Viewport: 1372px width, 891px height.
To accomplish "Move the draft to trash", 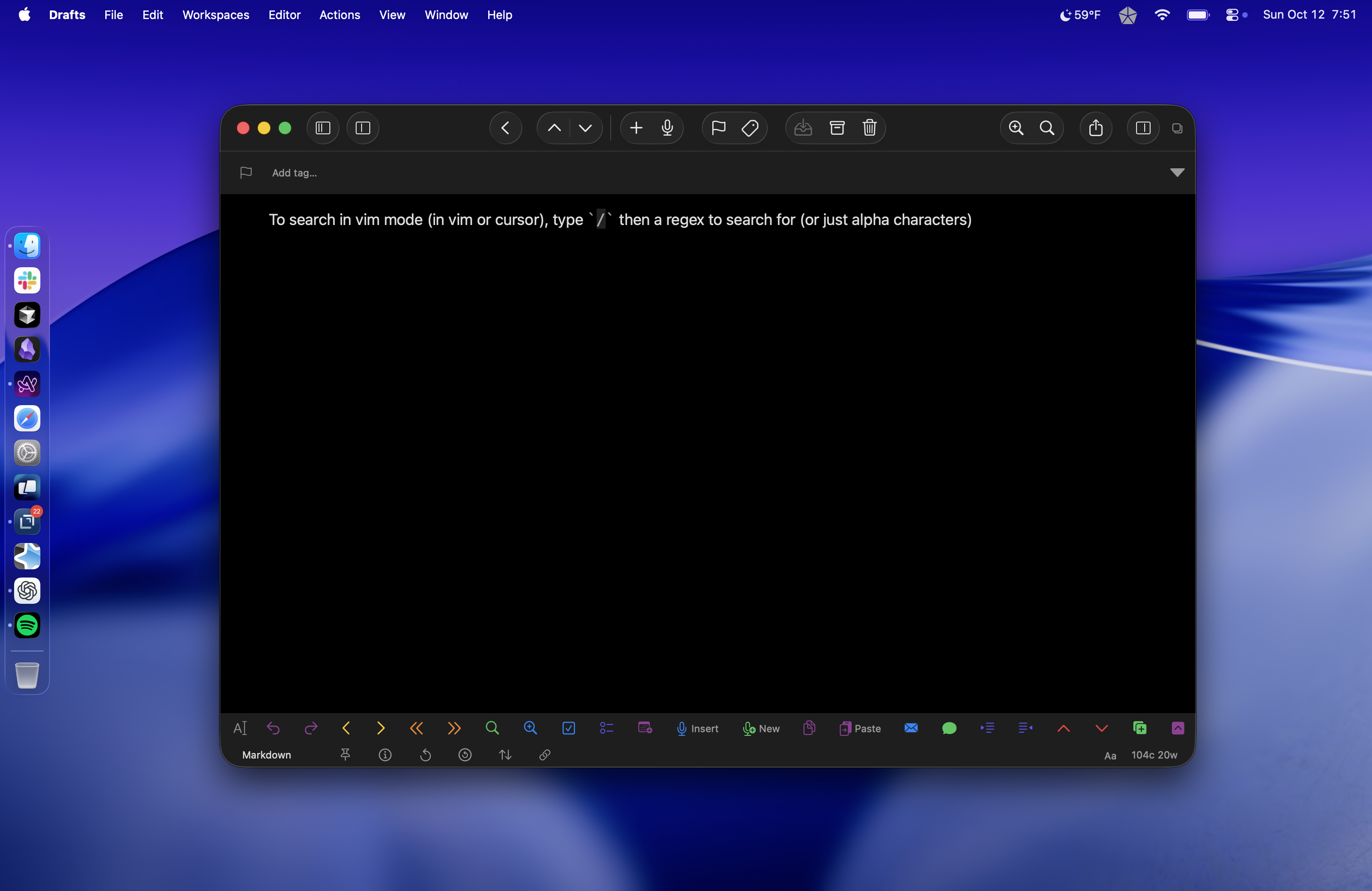I will (x=869, y=128).
